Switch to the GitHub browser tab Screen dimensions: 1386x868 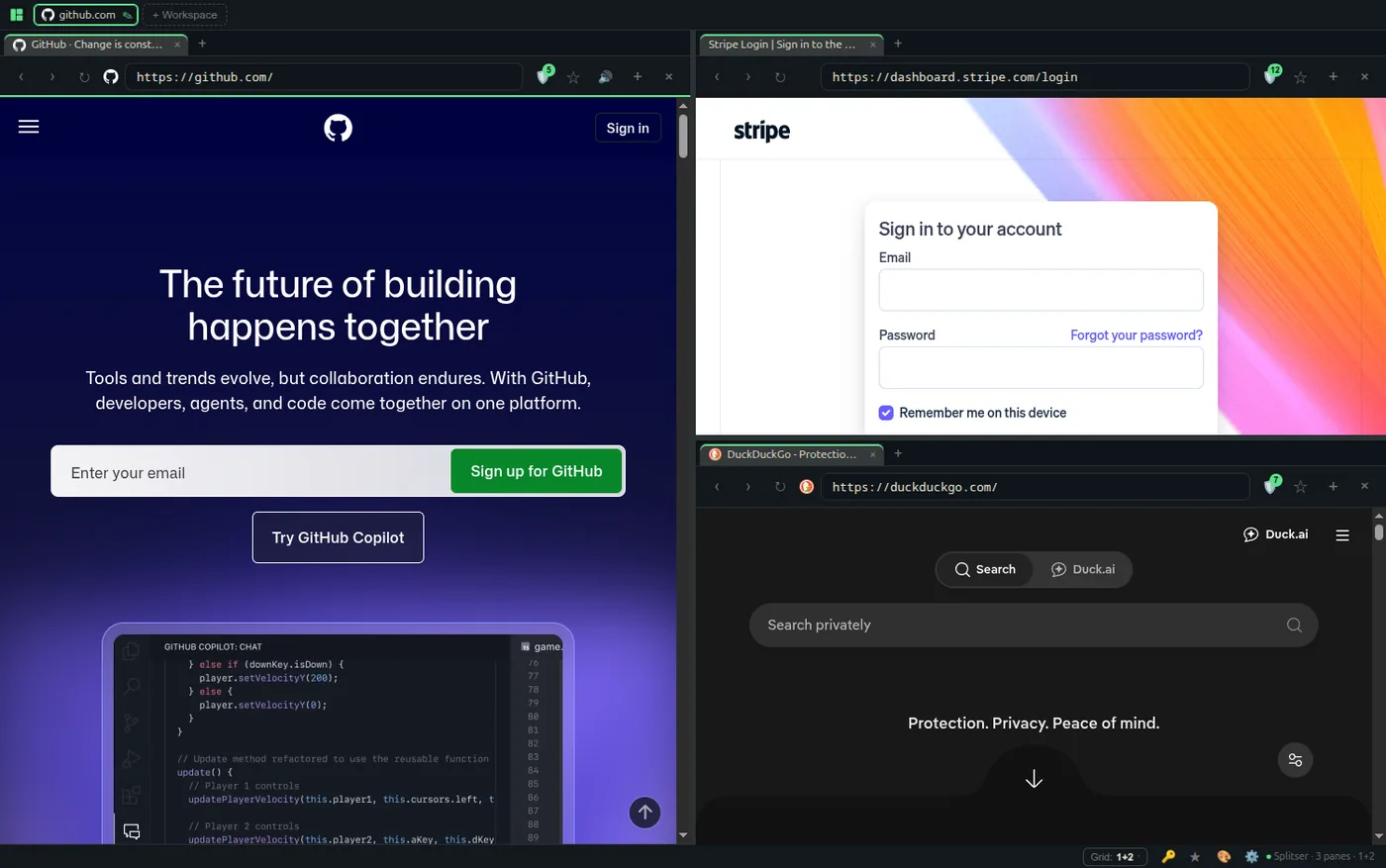pos(97,45)
